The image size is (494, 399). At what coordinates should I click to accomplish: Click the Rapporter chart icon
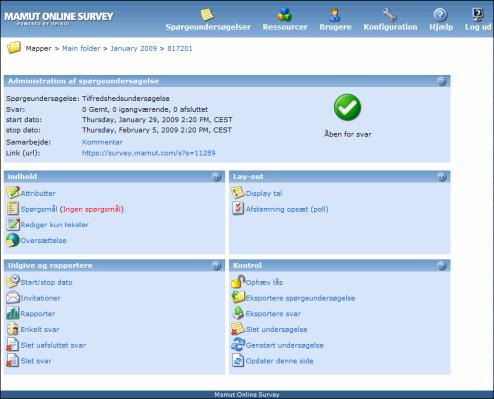point(13,313)
